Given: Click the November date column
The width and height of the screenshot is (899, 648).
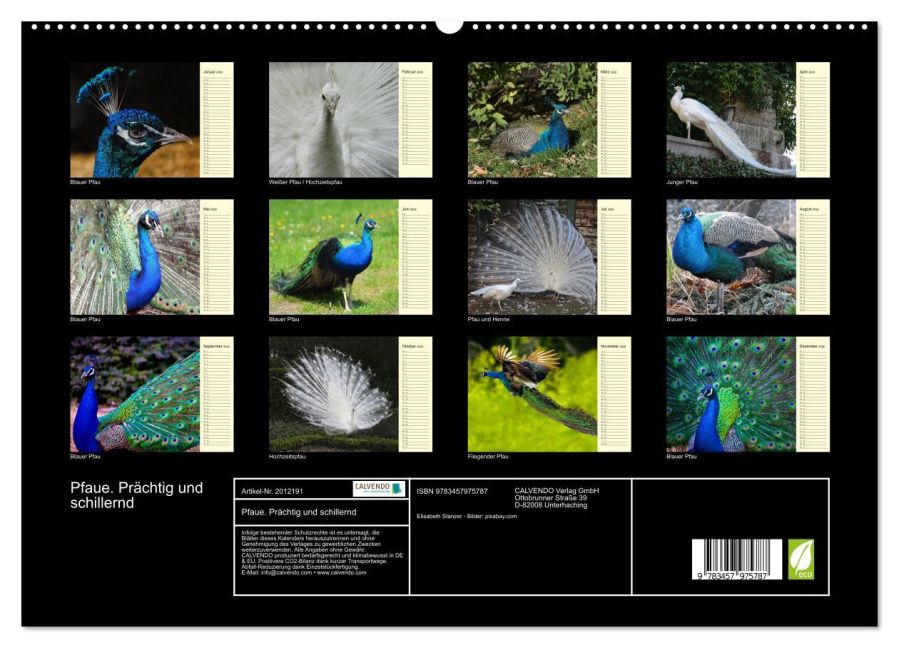Looking at the screenshot, I should pos(615,395).
